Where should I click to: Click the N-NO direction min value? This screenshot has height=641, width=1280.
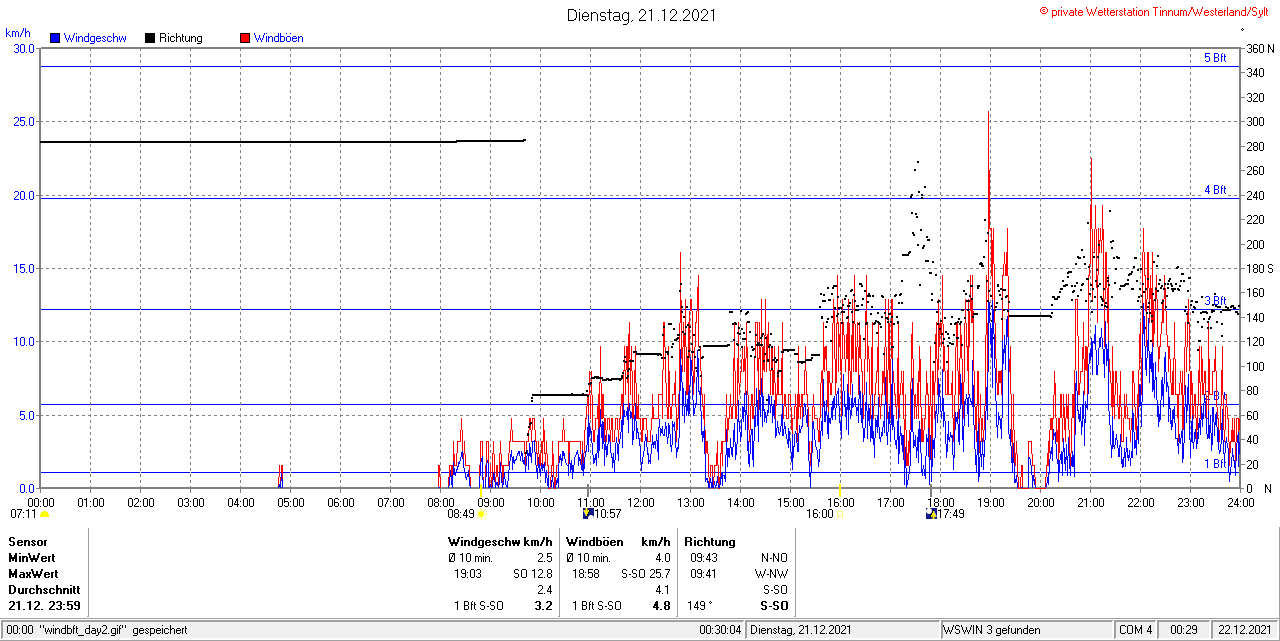tap(772, 558)
